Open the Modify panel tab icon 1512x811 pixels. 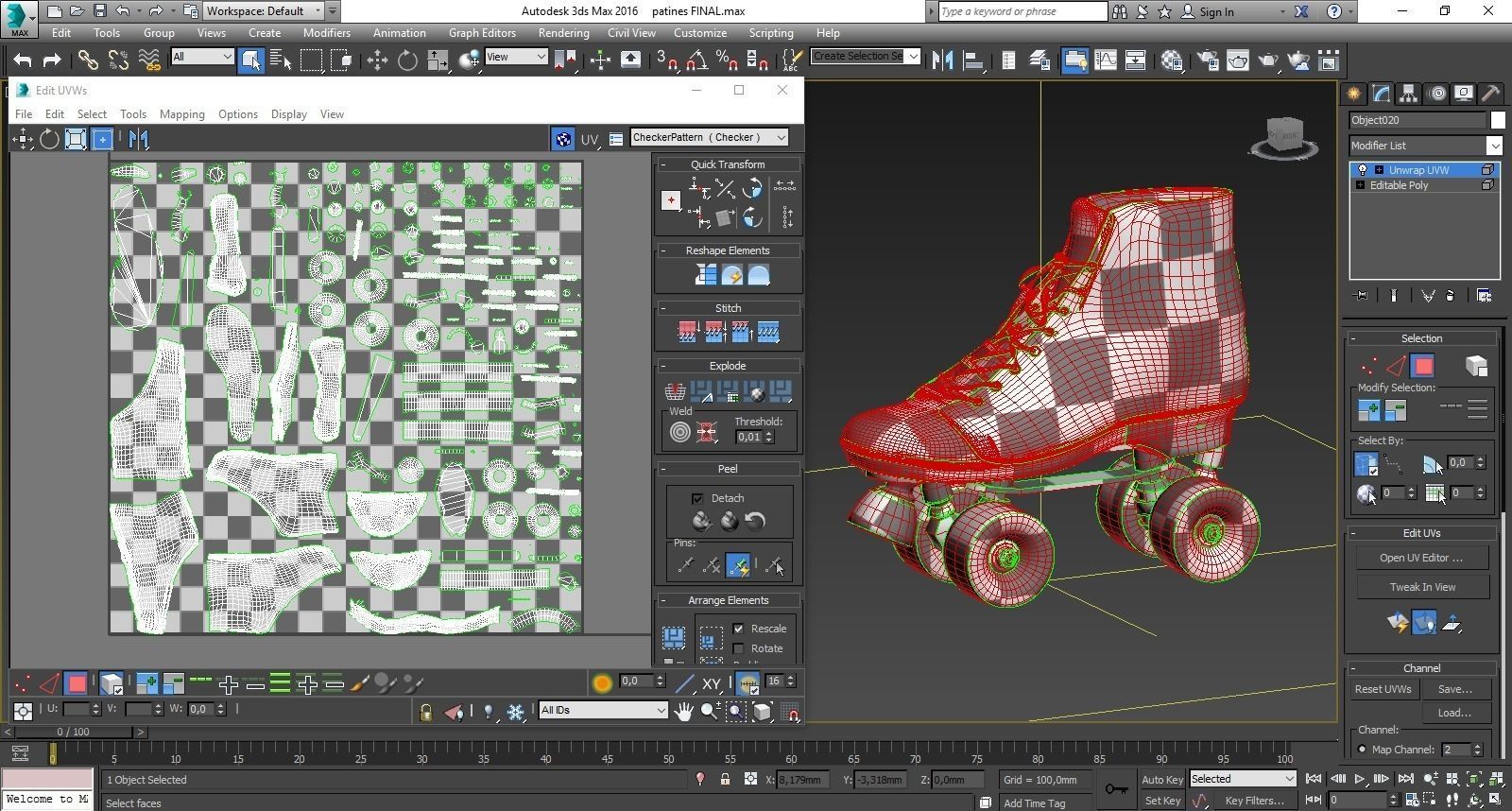tap(1382, 93)
